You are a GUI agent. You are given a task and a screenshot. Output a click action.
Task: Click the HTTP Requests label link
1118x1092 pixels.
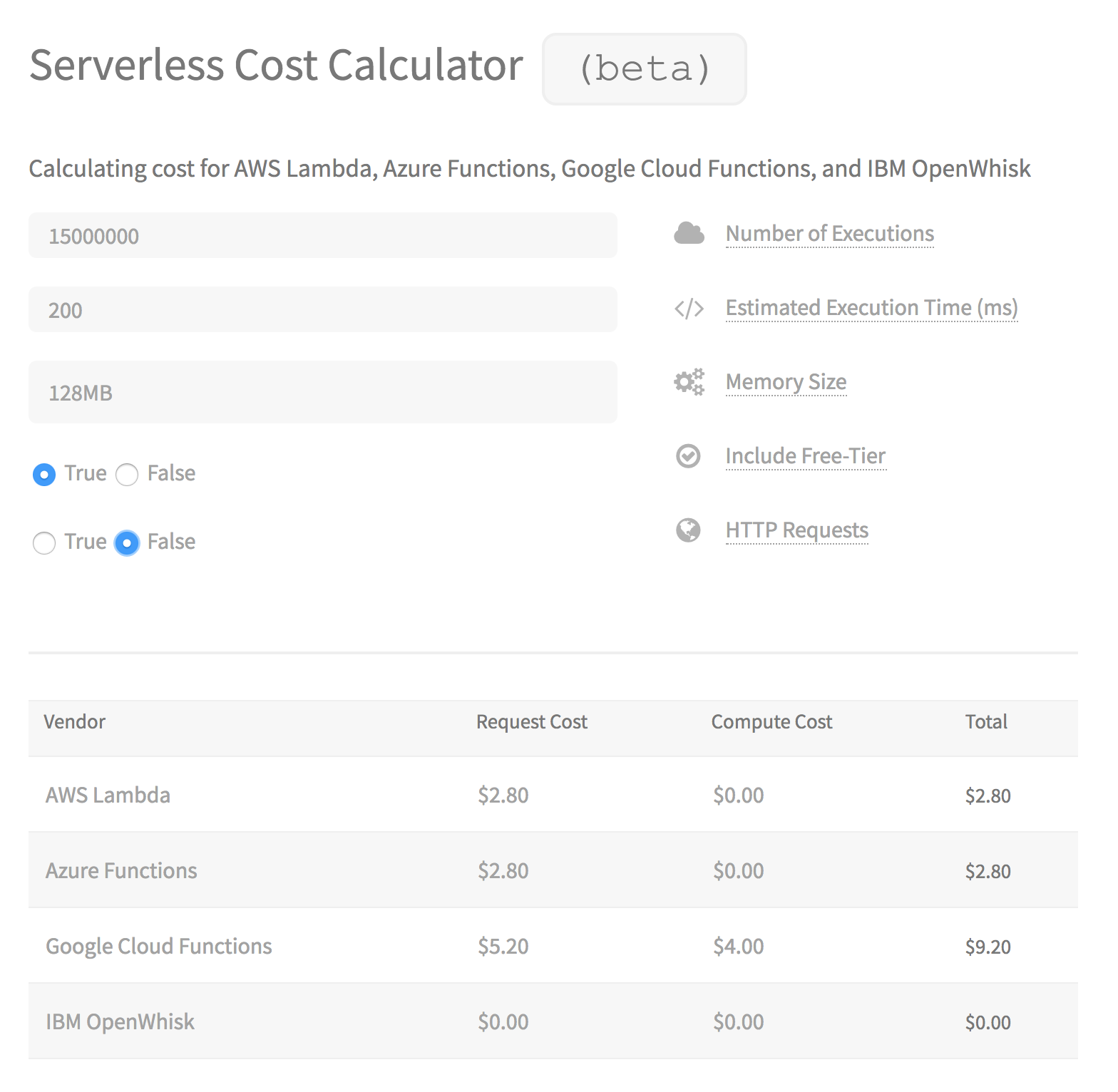[x=796, y=530]
